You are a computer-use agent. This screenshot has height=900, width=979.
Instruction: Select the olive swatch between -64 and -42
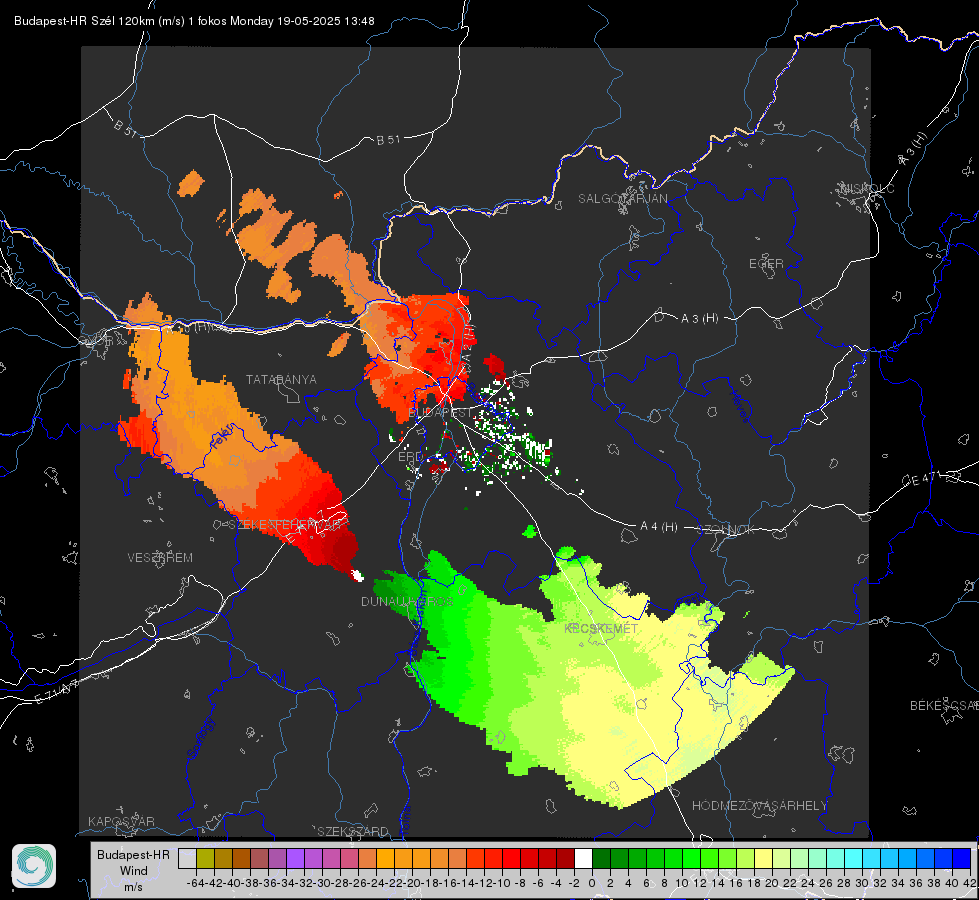coord(205,859)
